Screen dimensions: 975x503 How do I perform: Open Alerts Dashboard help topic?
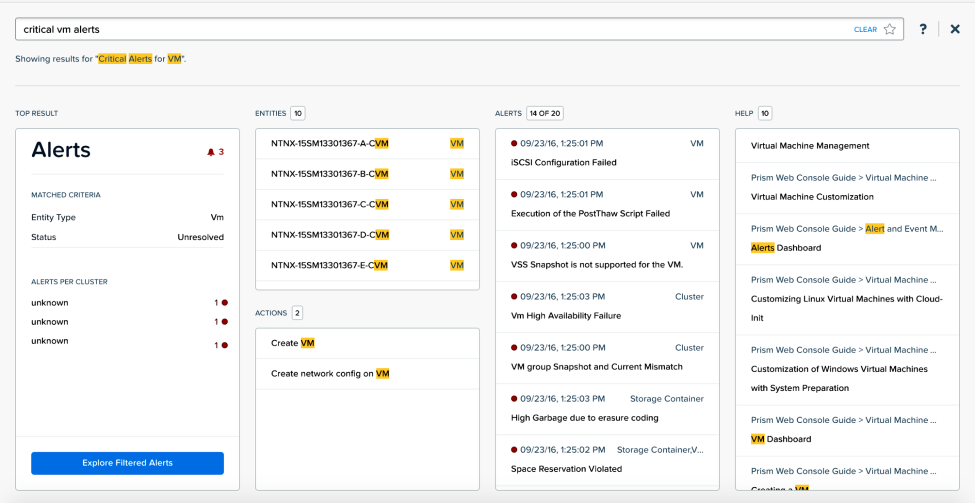point(848,239)
